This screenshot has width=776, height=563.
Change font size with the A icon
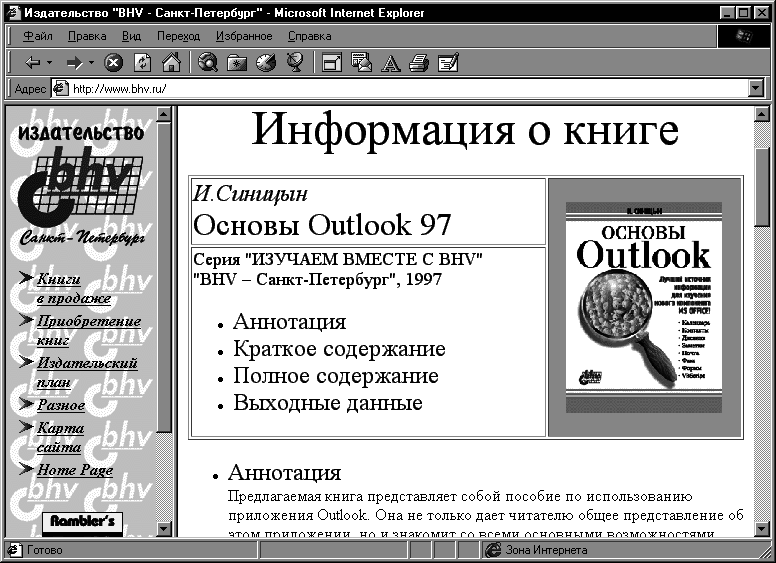[390, 63]
